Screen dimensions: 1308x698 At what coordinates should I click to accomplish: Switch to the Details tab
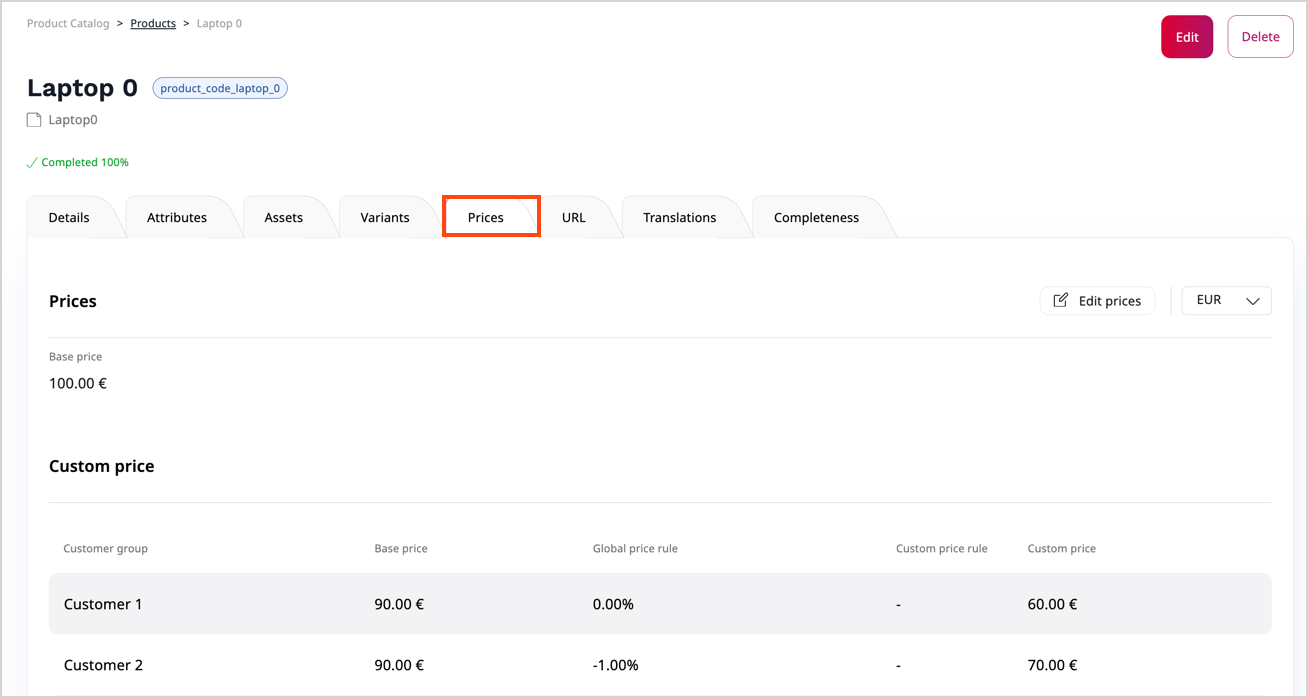[x=69, y=217]
